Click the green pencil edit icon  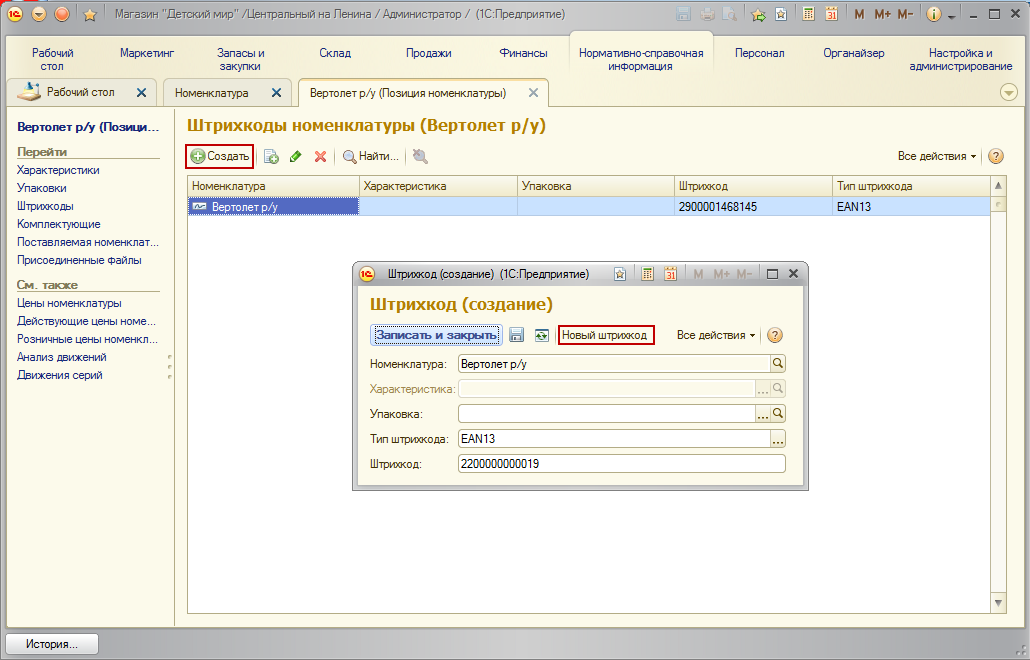(x=296, y=156)
